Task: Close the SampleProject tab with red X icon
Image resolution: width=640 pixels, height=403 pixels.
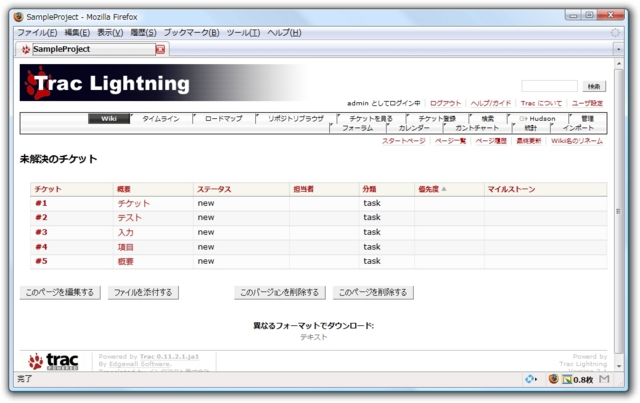Action: point(160,49)
